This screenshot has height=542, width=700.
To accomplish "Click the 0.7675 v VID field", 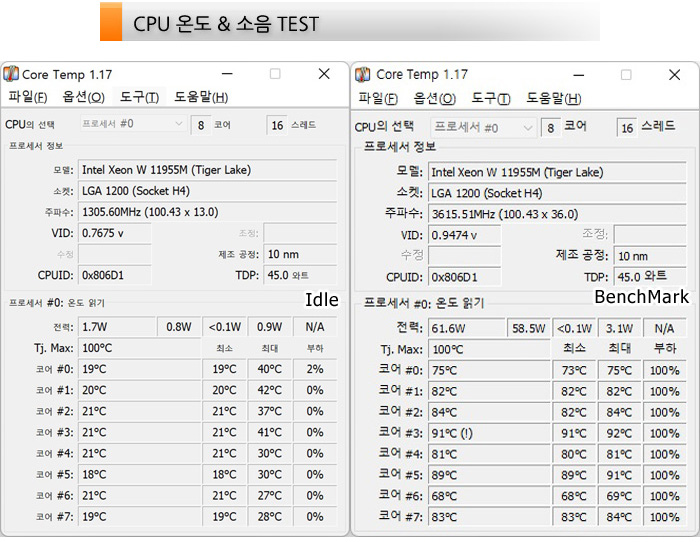I will [x=114, y=233].
